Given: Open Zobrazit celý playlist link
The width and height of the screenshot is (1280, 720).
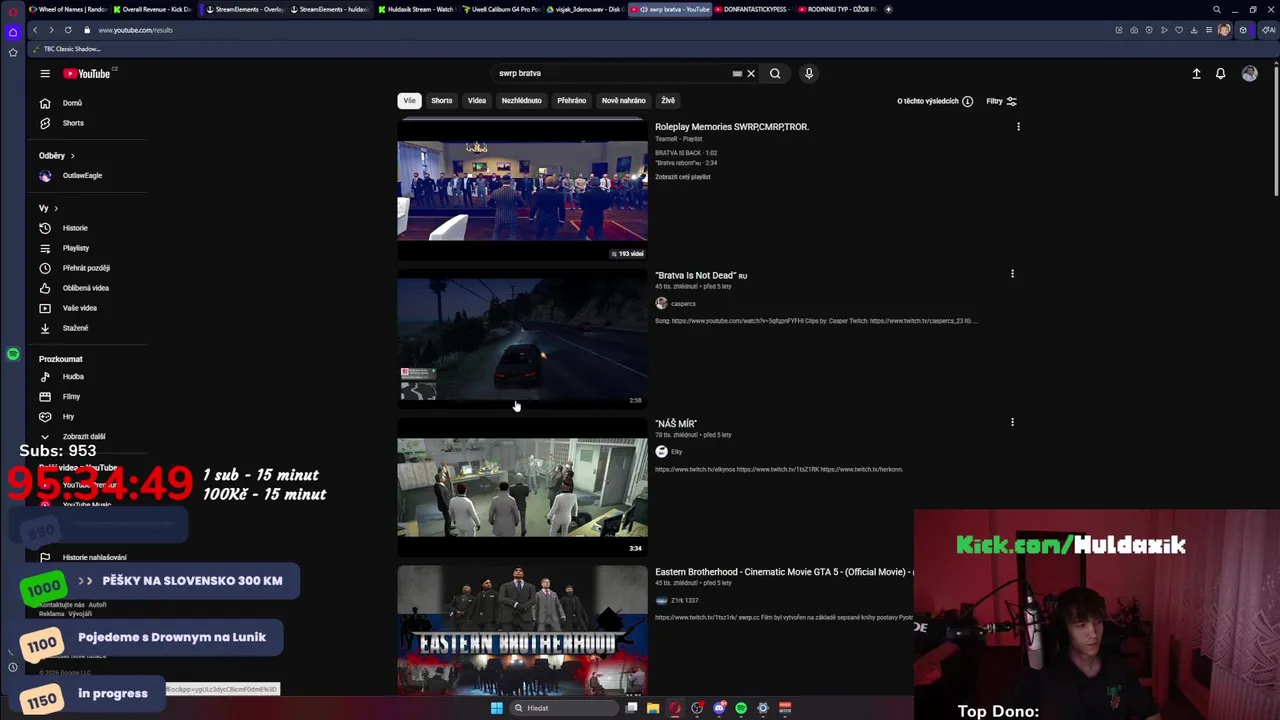Looking at the screenshot, I should pos(683,177).
